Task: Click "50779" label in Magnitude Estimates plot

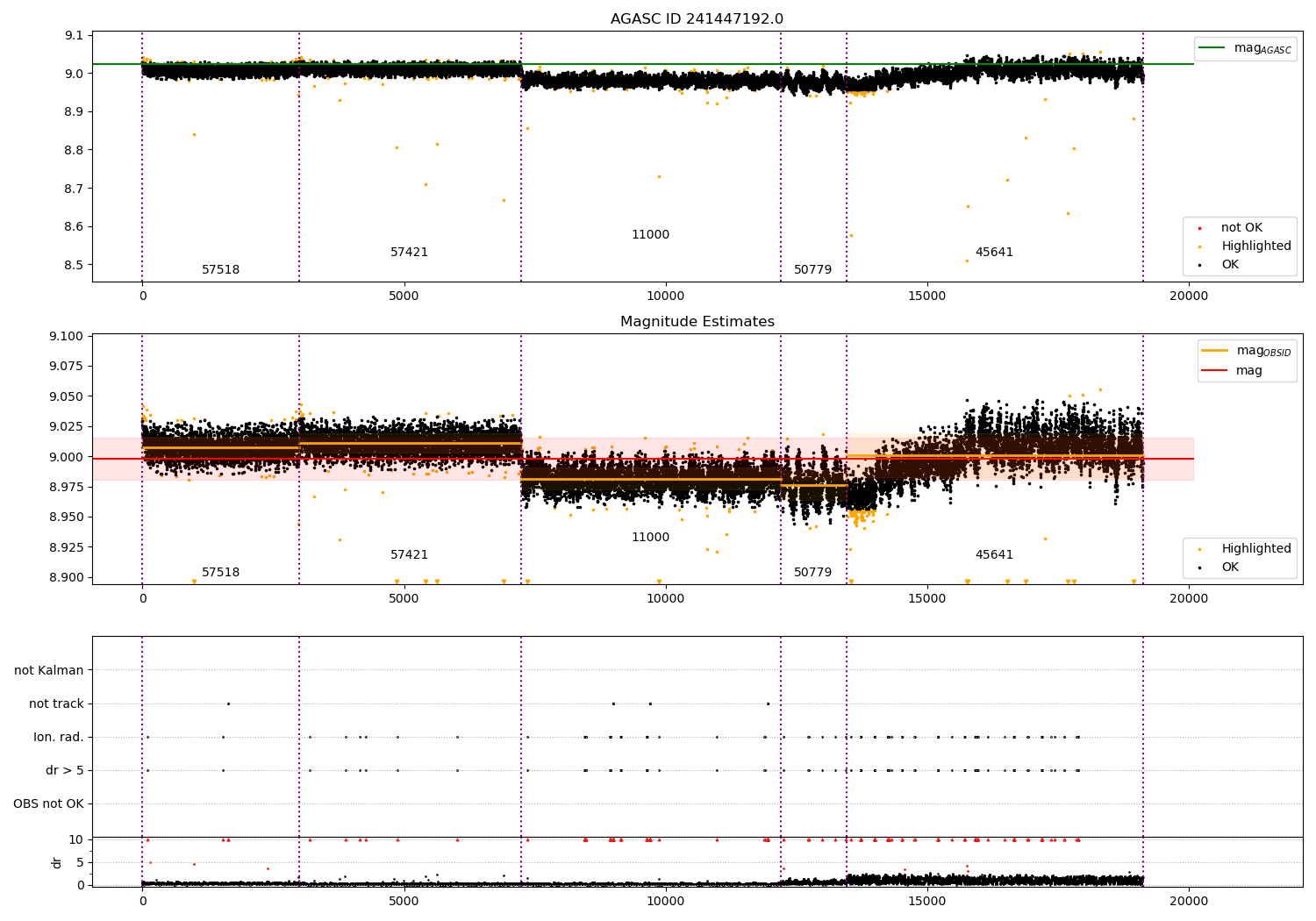Action: pos(813,573)
